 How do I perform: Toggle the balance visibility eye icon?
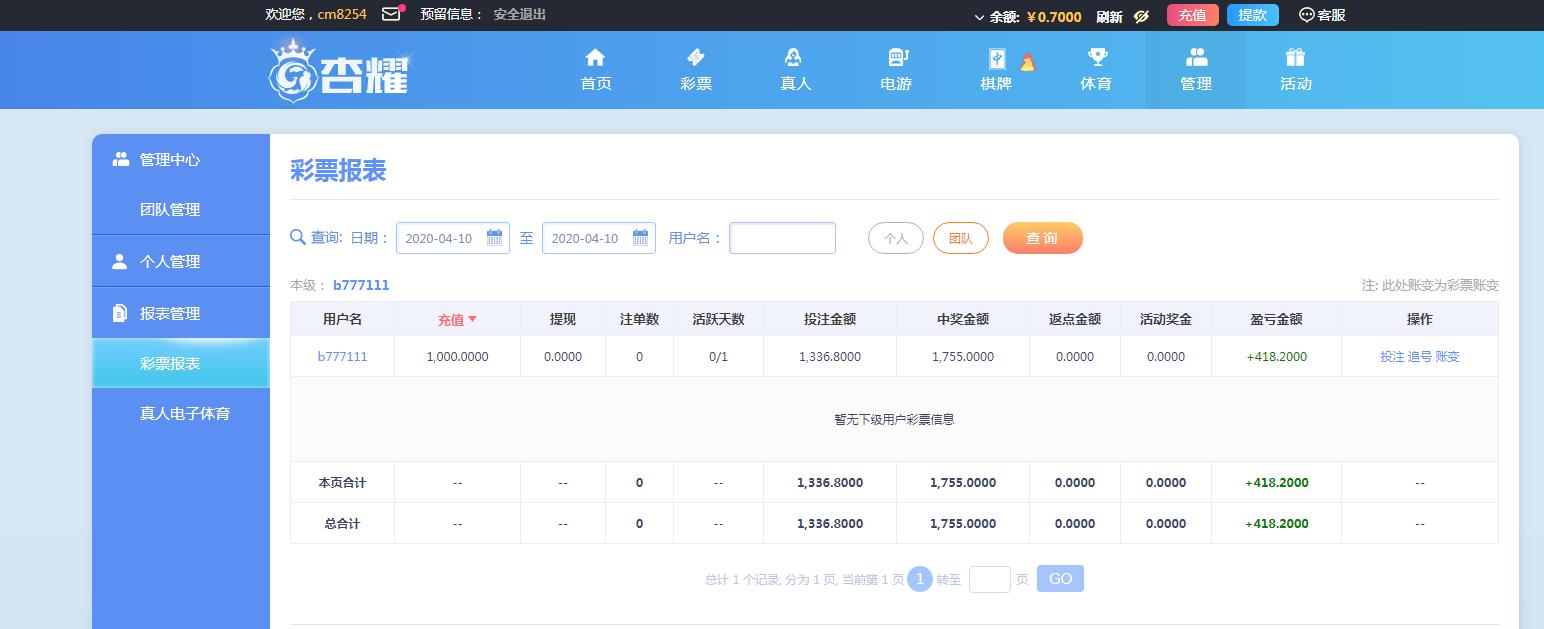coord(1142,16)
